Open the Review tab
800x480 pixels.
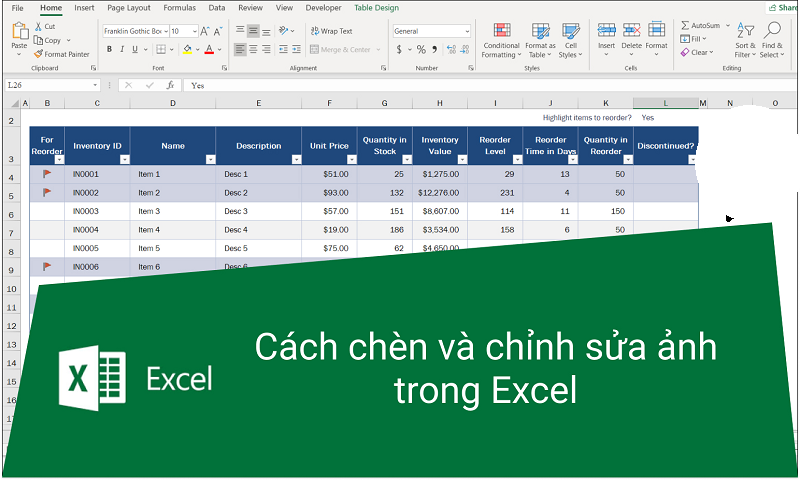pos(251,8)
